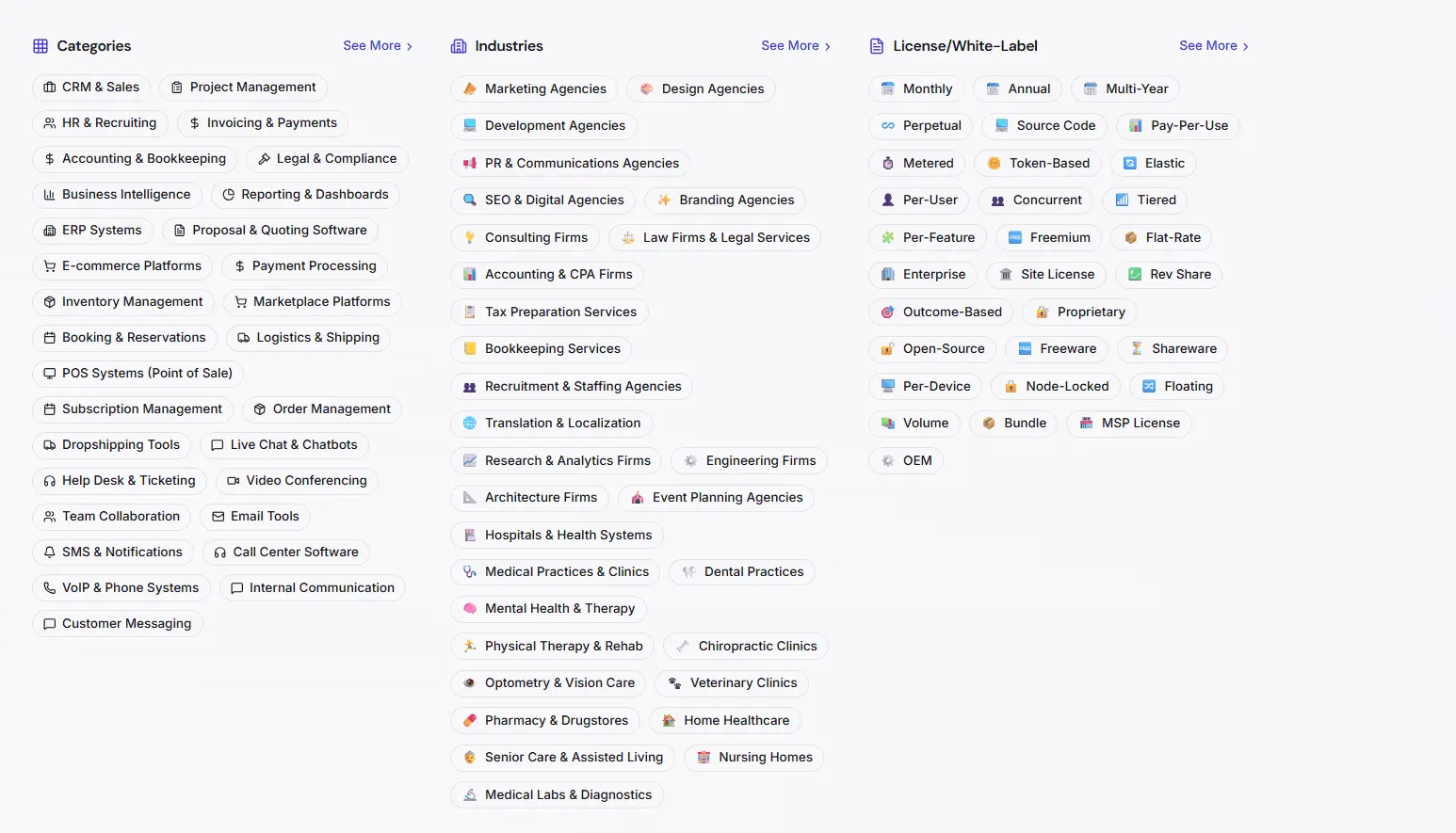1456x833 pixels.
Task: Choose the Pay-Per-Use license tag
Action: pyautogui.click(x=1178, y=125)
